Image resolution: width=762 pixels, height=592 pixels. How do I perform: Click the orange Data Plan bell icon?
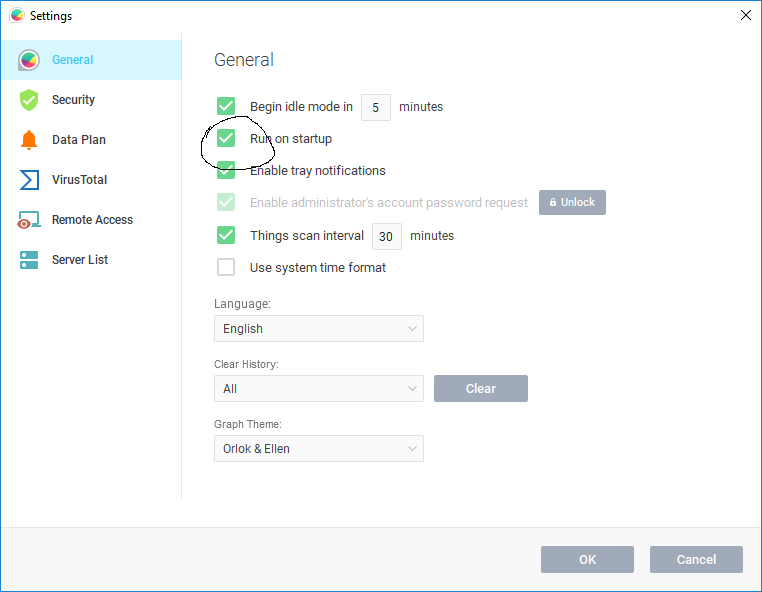(x=29, y=140)
